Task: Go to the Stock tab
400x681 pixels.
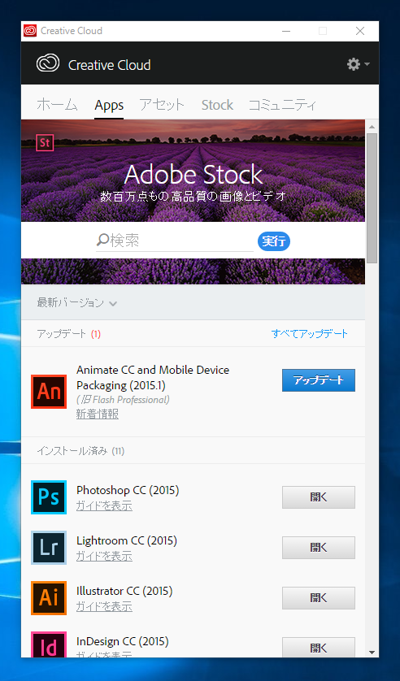Action: click(217, 105)
